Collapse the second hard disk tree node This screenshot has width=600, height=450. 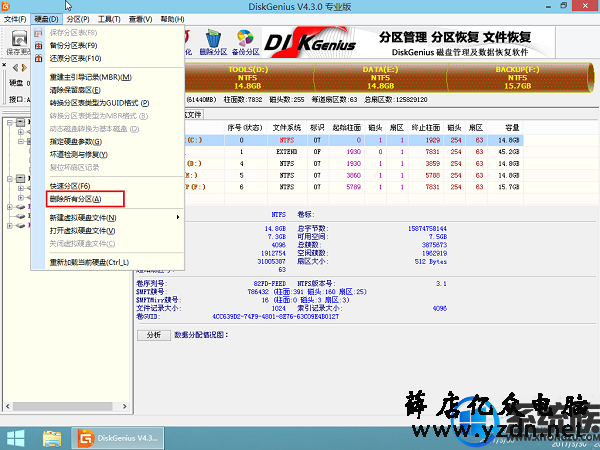pos(10,179)
